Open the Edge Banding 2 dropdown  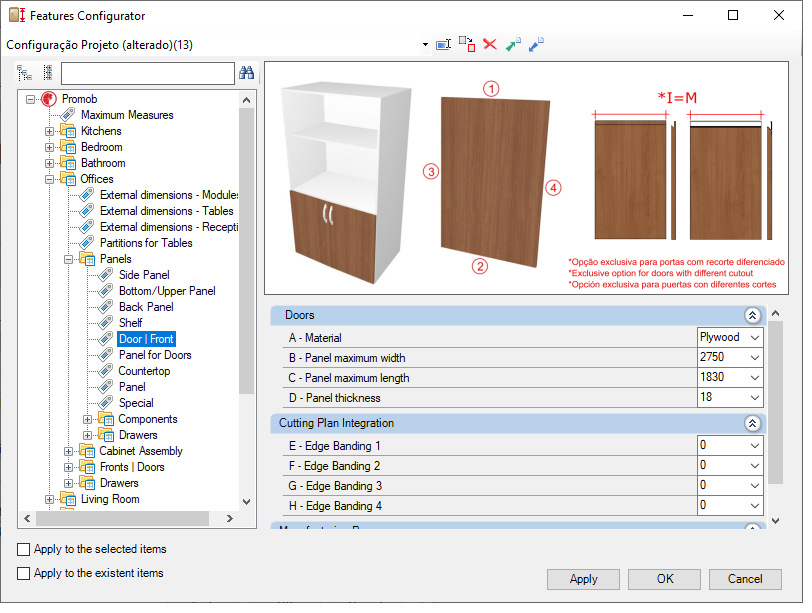[x=755, y=466]
